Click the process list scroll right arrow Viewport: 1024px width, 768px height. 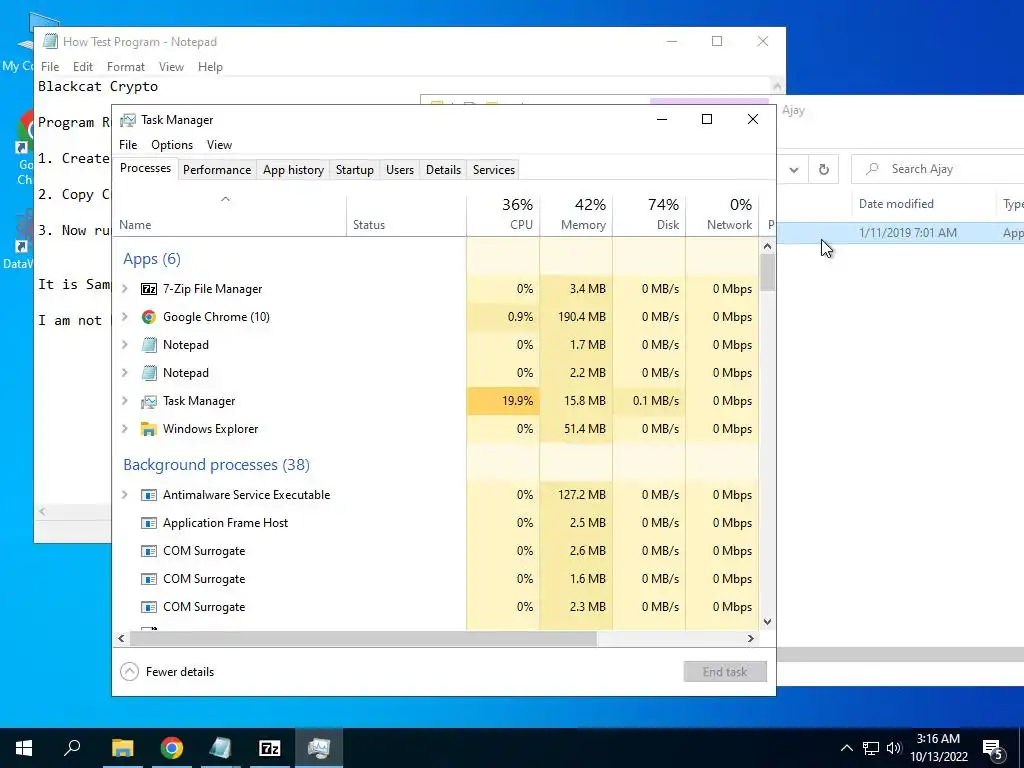tap(751, 638)
